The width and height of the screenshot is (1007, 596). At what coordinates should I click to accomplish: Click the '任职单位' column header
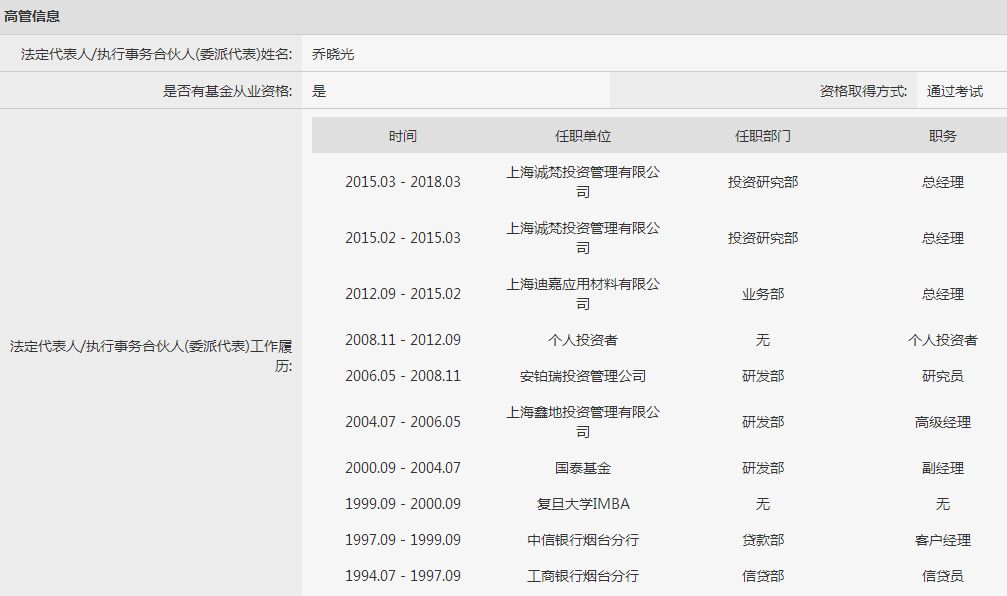[582, 136]
